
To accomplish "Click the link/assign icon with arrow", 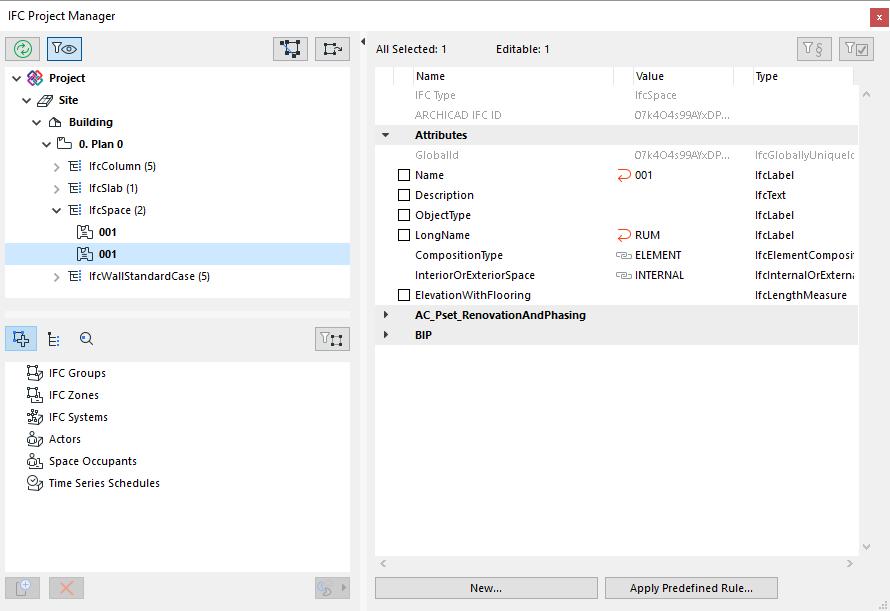I will click(332, 588).
